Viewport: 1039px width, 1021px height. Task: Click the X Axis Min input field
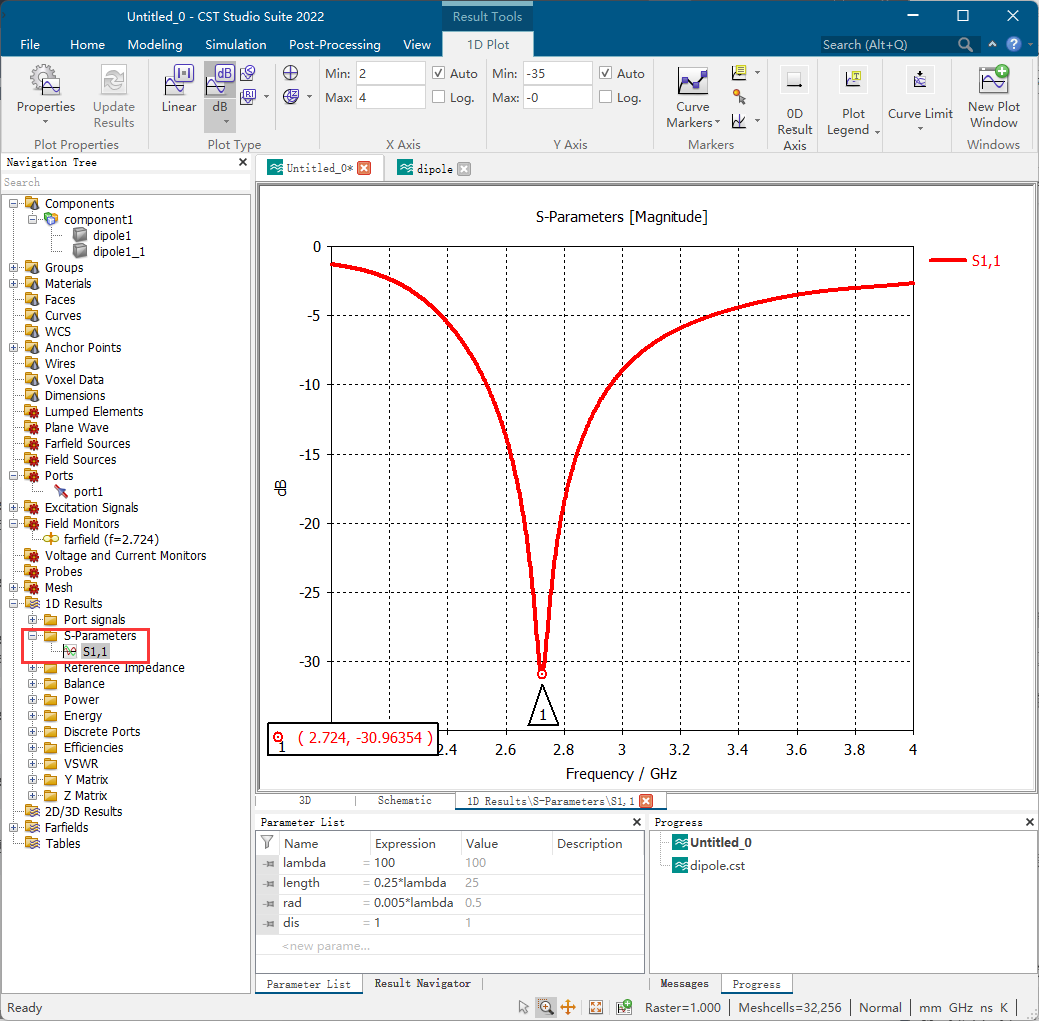point(390,73)
